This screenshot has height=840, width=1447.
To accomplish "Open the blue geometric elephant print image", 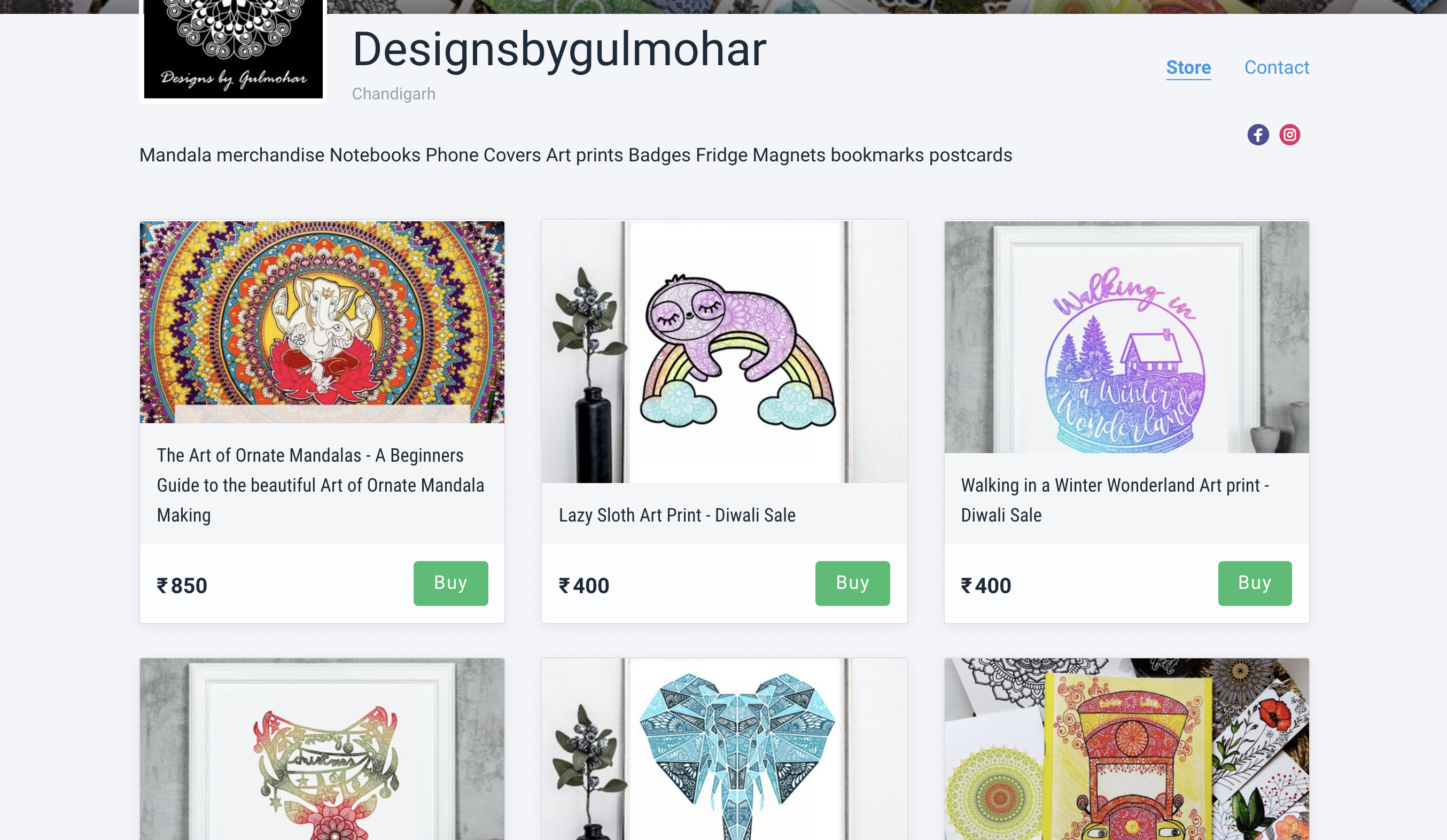I will point(724,749).
